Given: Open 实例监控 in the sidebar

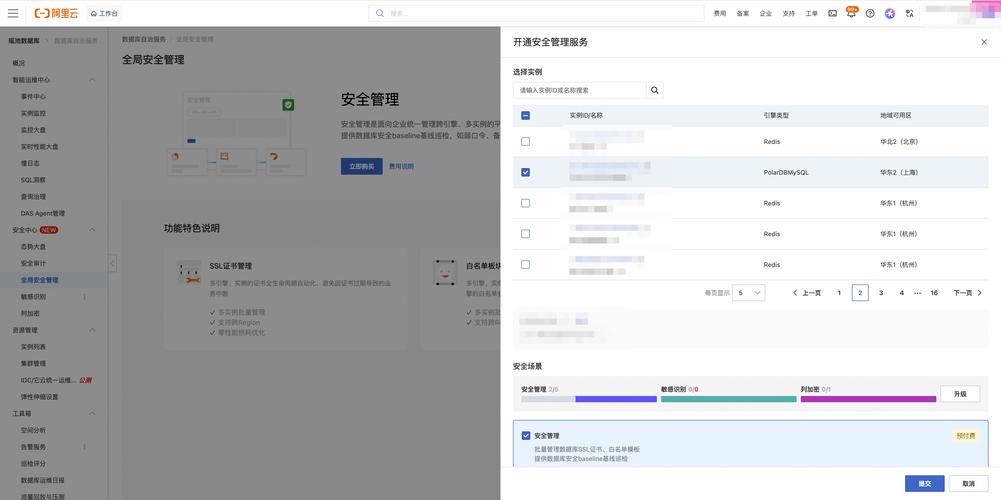Looking at the screenshot, I should point(33,113).
